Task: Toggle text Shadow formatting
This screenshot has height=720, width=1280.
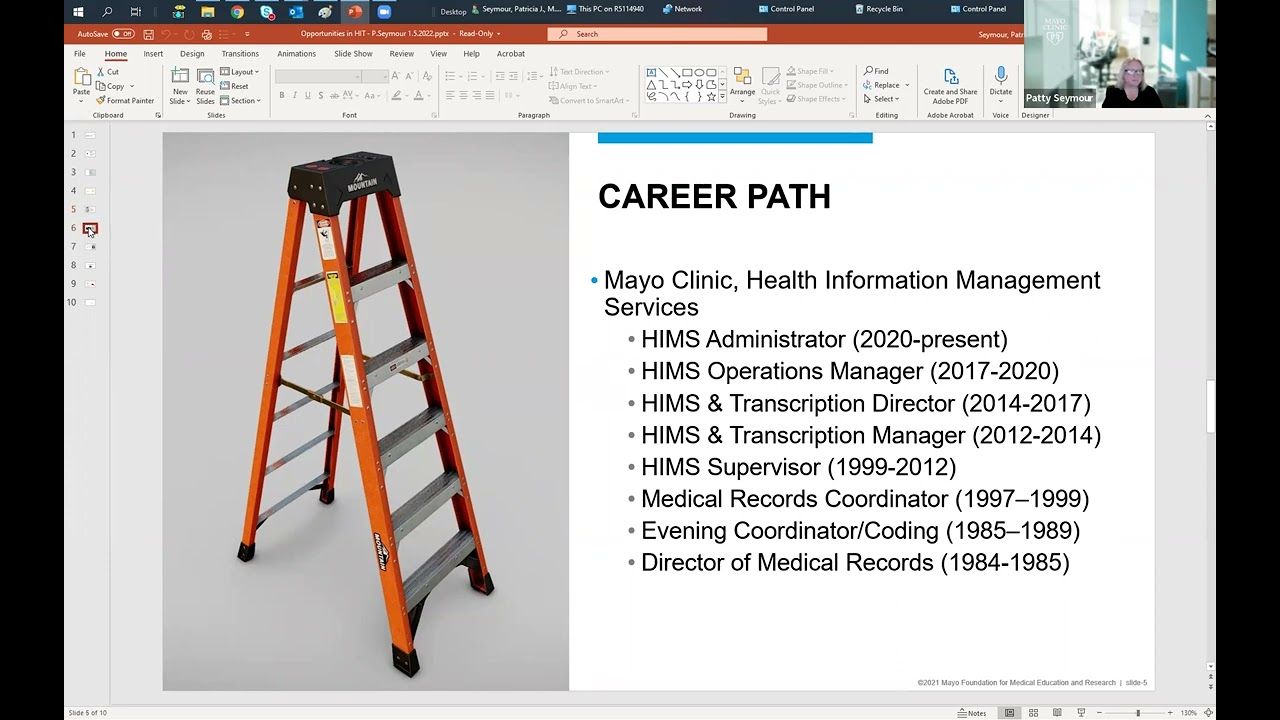Action: click(320, 95)
